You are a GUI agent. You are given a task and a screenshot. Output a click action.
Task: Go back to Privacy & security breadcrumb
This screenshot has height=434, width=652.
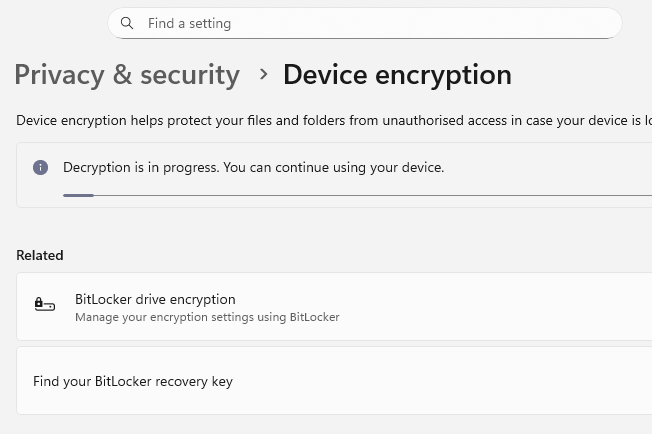(x=127, y=75)
